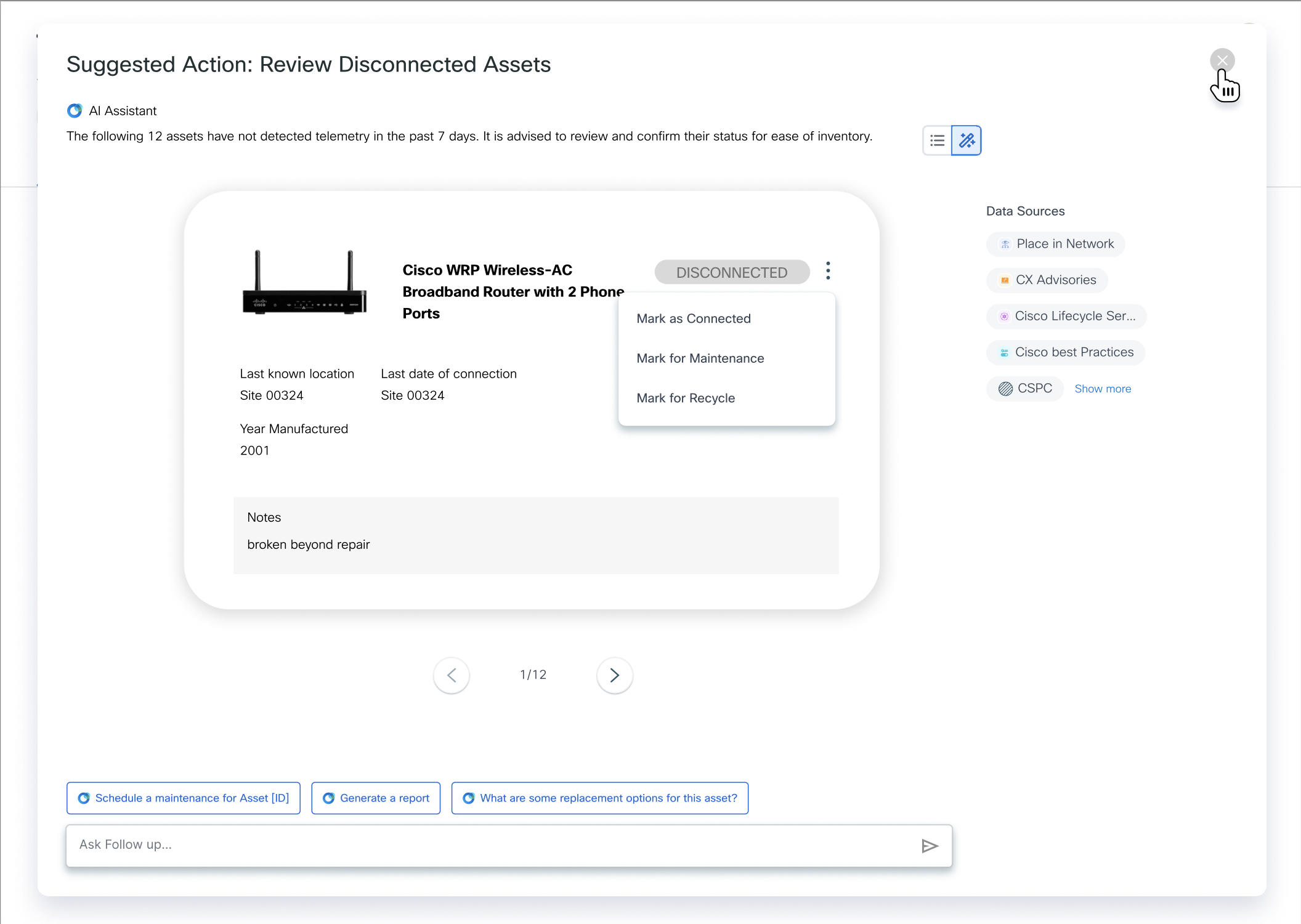Close the Suggested Action dialog

pos(1222,60)
